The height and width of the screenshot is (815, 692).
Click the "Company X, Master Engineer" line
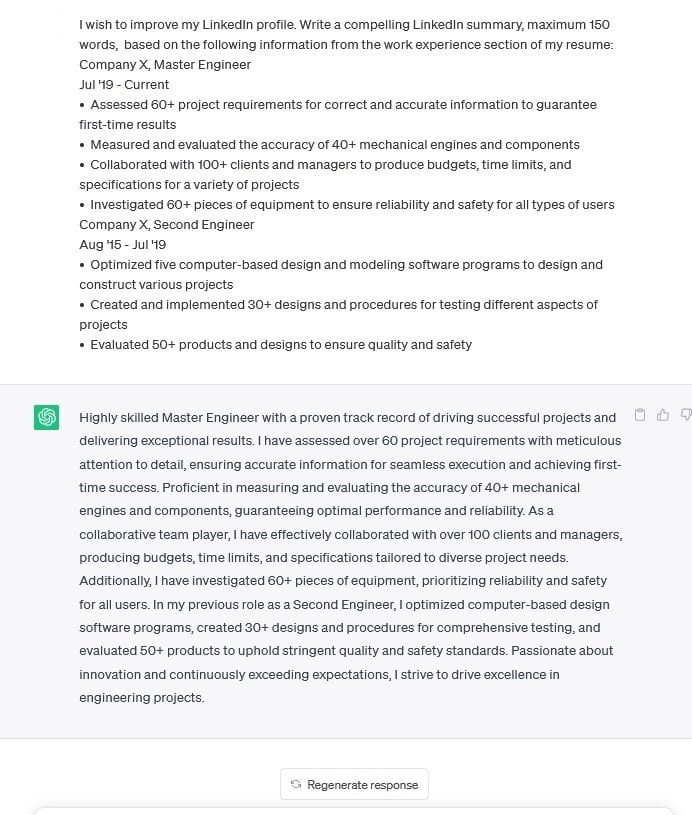click(165, 65)
